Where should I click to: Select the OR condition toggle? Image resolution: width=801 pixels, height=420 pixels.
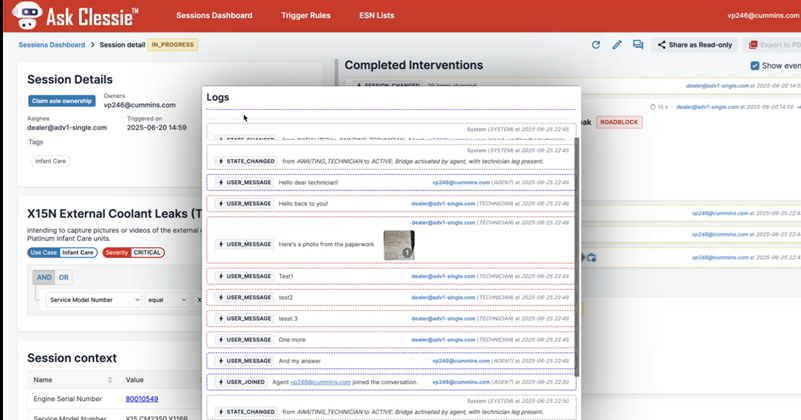point(63,277)
